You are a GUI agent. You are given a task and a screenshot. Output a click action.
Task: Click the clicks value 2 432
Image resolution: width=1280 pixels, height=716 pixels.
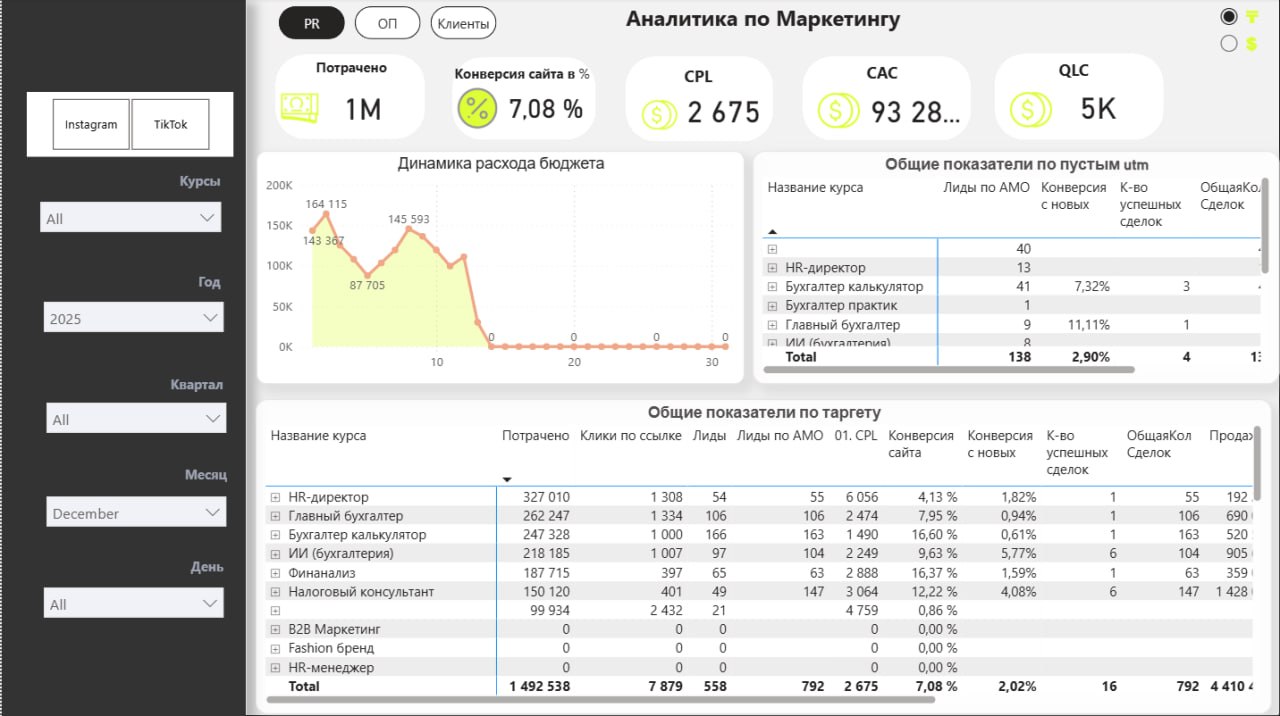(x=666, y=611)
